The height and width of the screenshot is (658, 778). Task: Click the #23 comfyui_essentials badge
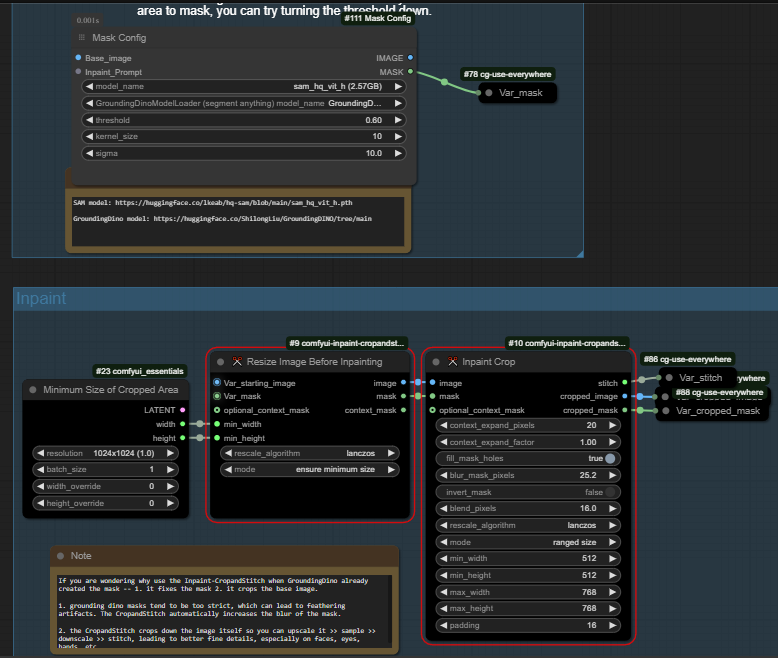[139, 371]
